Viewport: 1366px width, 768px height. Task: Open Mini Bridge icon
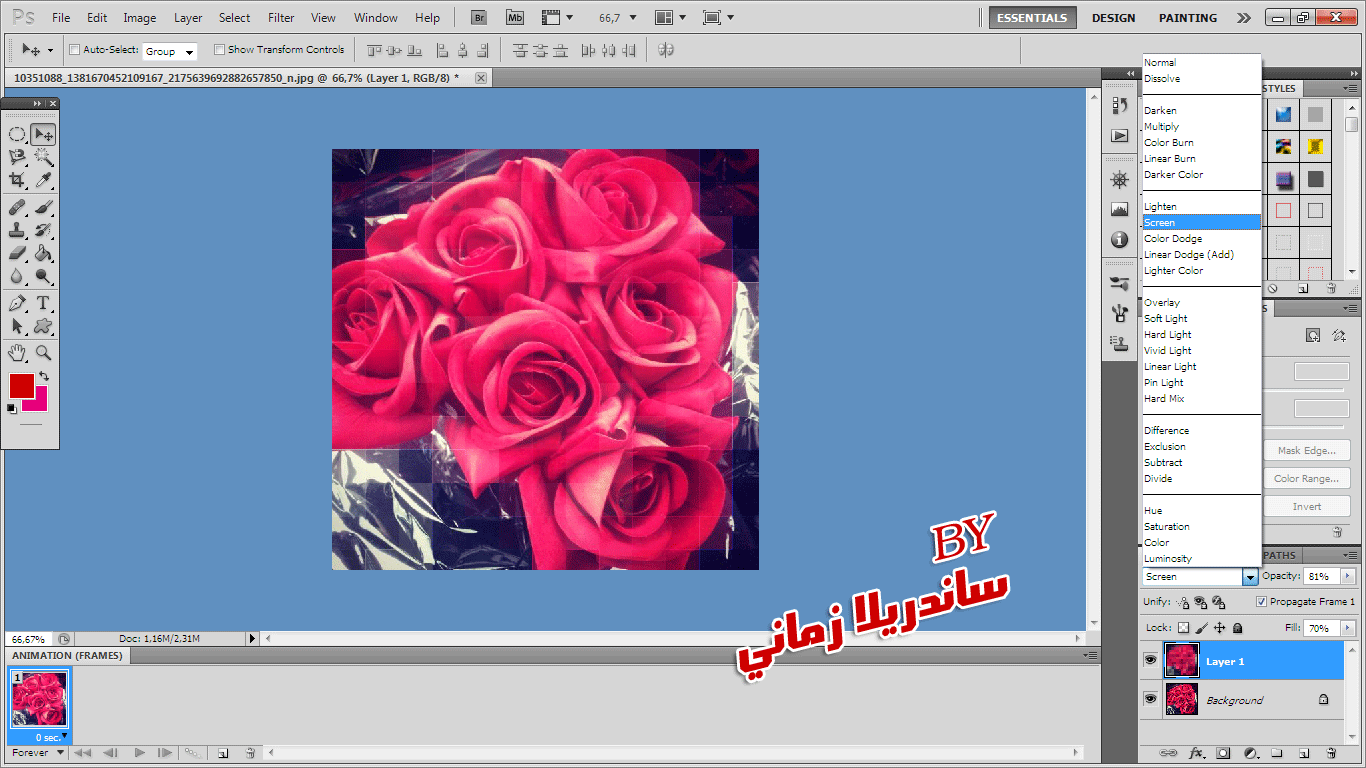[515, 17]
